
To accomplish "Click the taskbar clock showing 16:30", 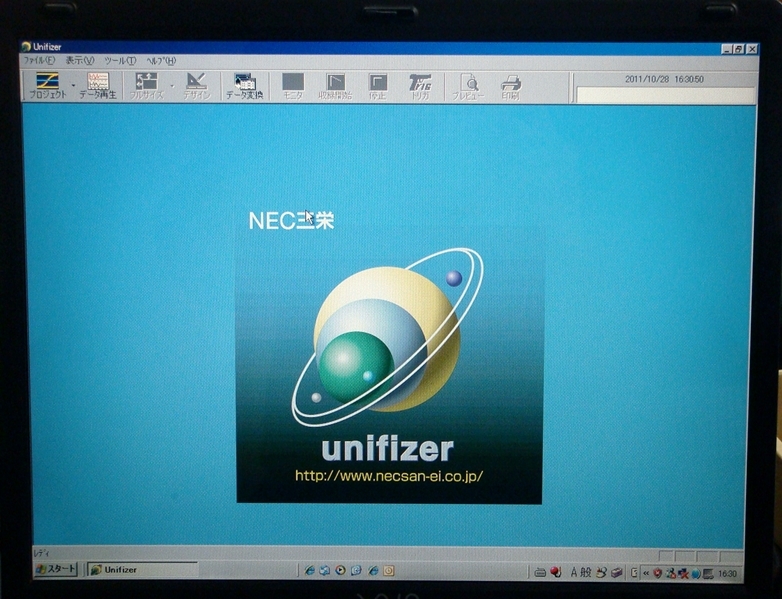I will [727, 574].
